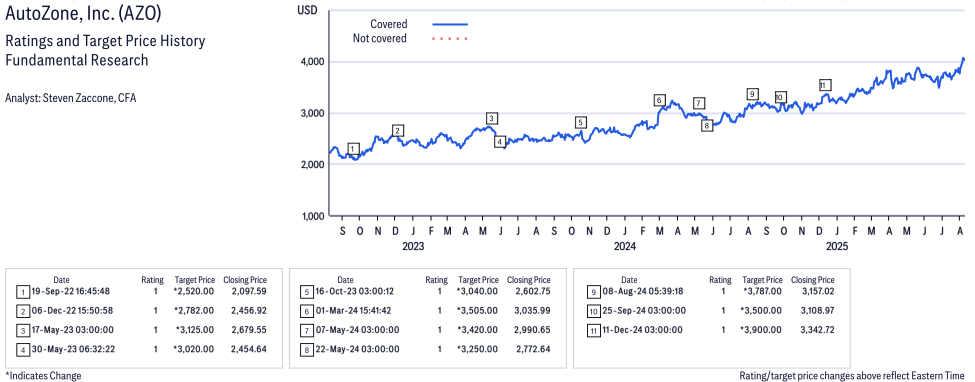Click target price *2,782.00
The width and height of the screenshot is (975, 382).
click(194, 310)
